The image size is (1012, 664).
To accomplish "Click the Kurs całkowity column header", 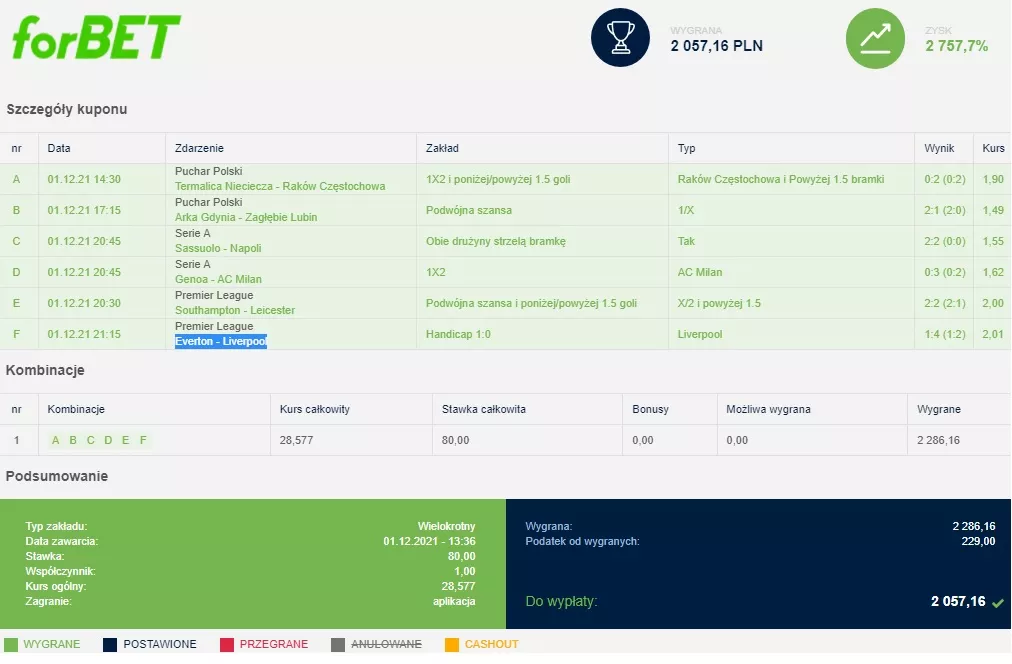I will pos(315,409).
